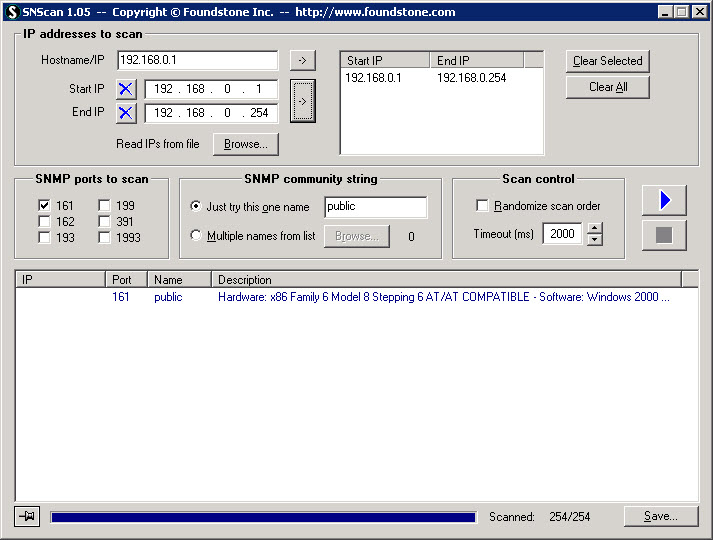Enable SNMP port 199
713x540 pixels.
(104, 205)
